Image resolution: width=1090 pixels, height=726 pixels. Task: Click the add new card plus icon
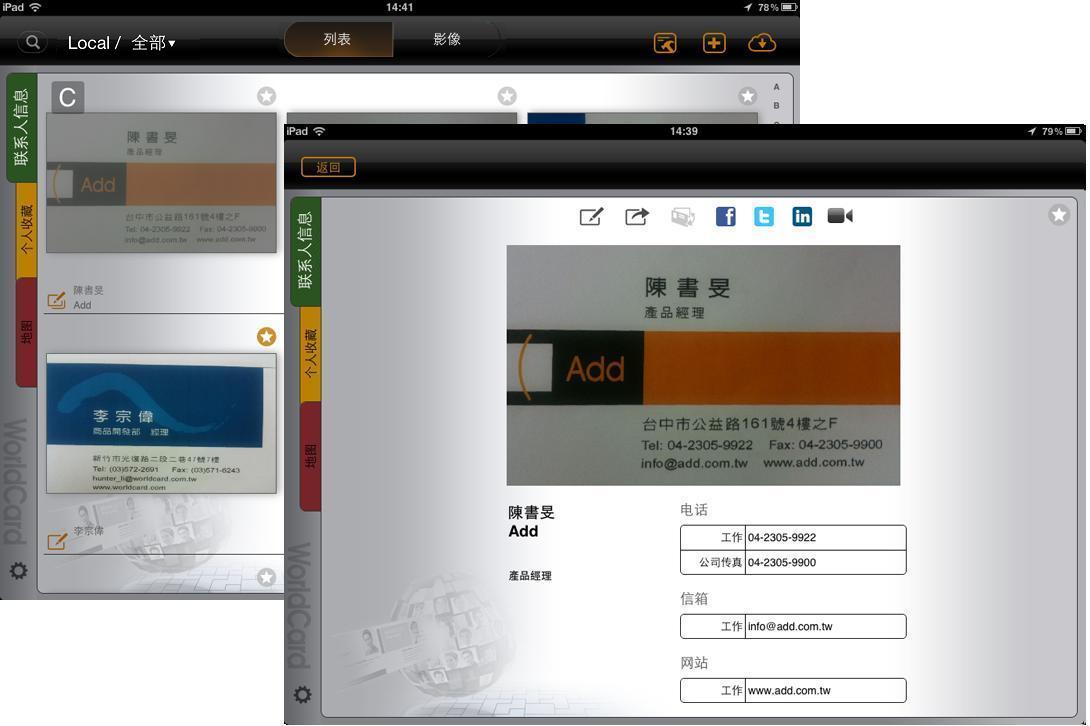[x=714, y=43]
